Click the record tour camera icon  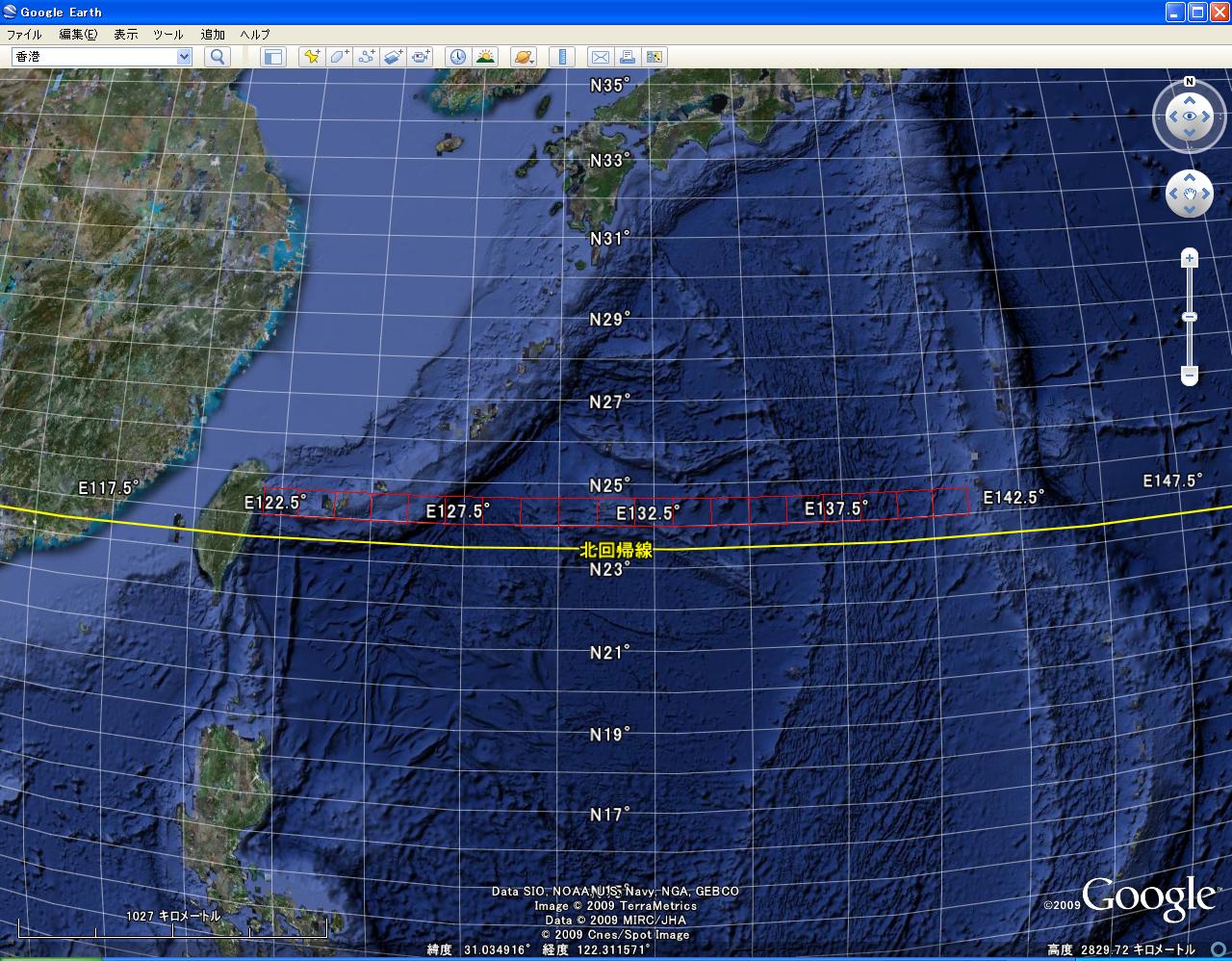click(421, 57)
